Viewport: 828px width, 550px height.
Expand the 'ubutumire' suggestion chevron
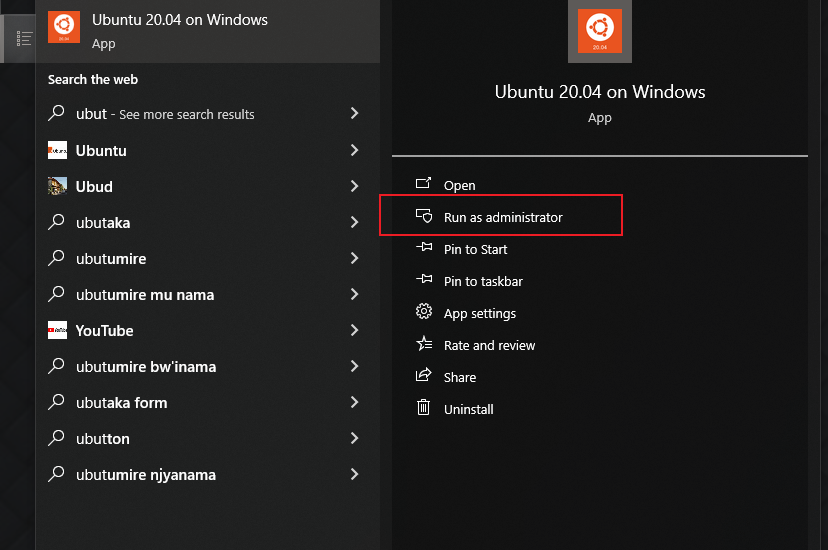354,258
